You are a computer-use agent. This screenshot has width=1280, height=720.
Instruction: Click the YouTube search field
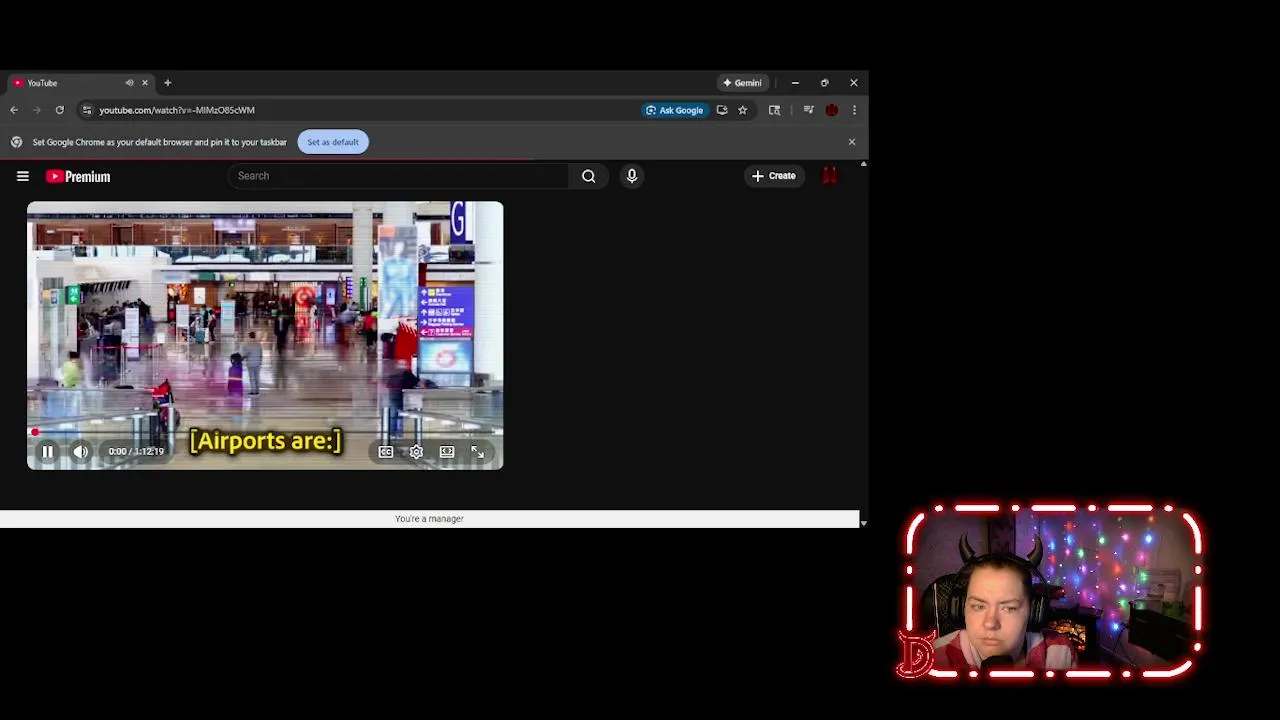pyautogui.click(x=398, y=176)
